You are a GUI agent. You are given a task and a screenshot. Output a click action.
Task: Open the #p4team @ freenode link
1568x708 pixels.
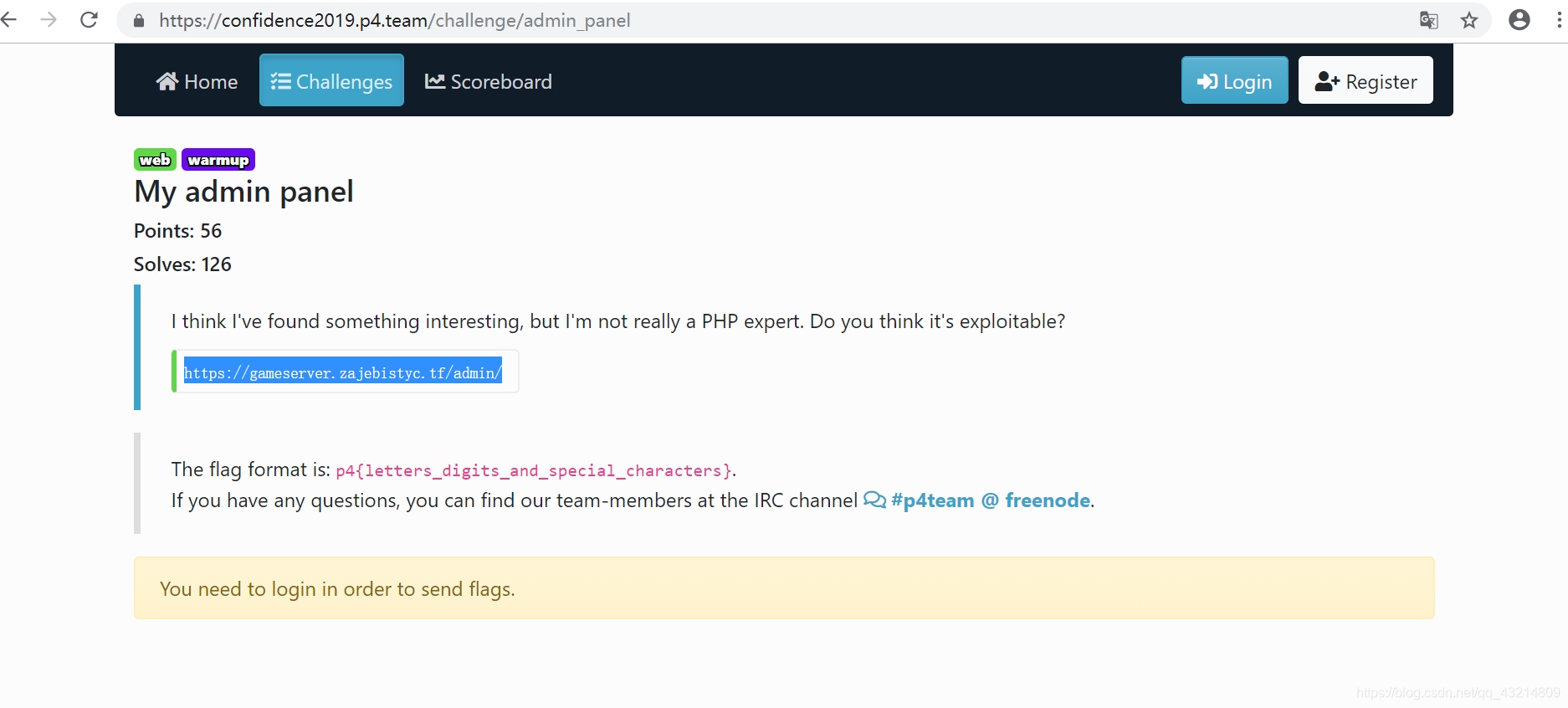(991, 500)
